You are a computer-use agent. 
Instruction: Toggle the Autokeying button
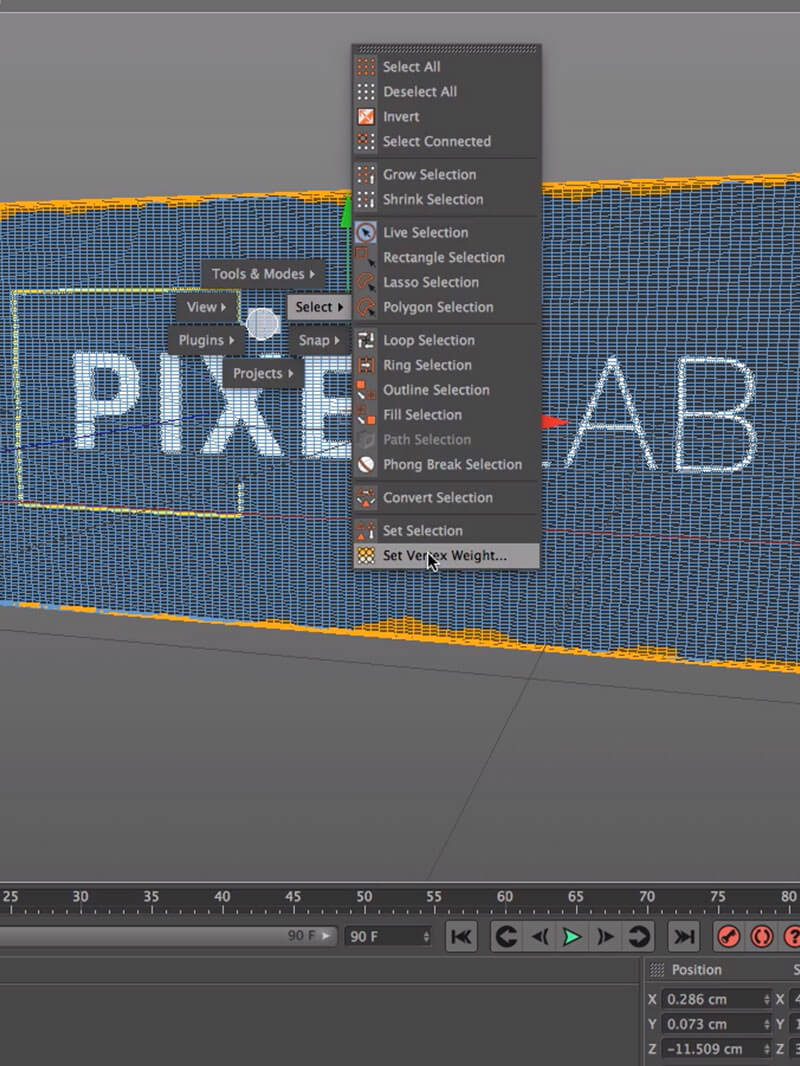(761, 937)
